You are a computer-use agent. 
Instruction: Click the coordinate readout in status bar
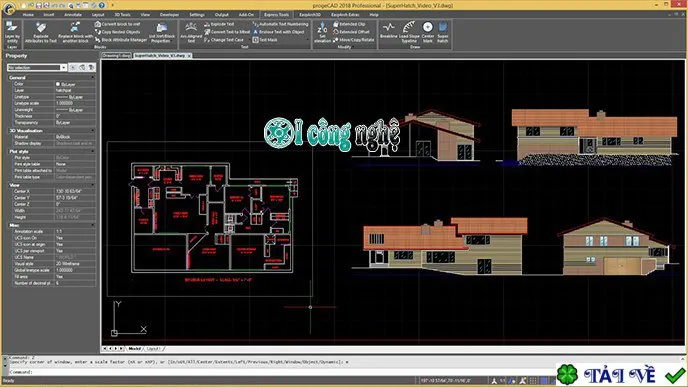coord(445,380)
